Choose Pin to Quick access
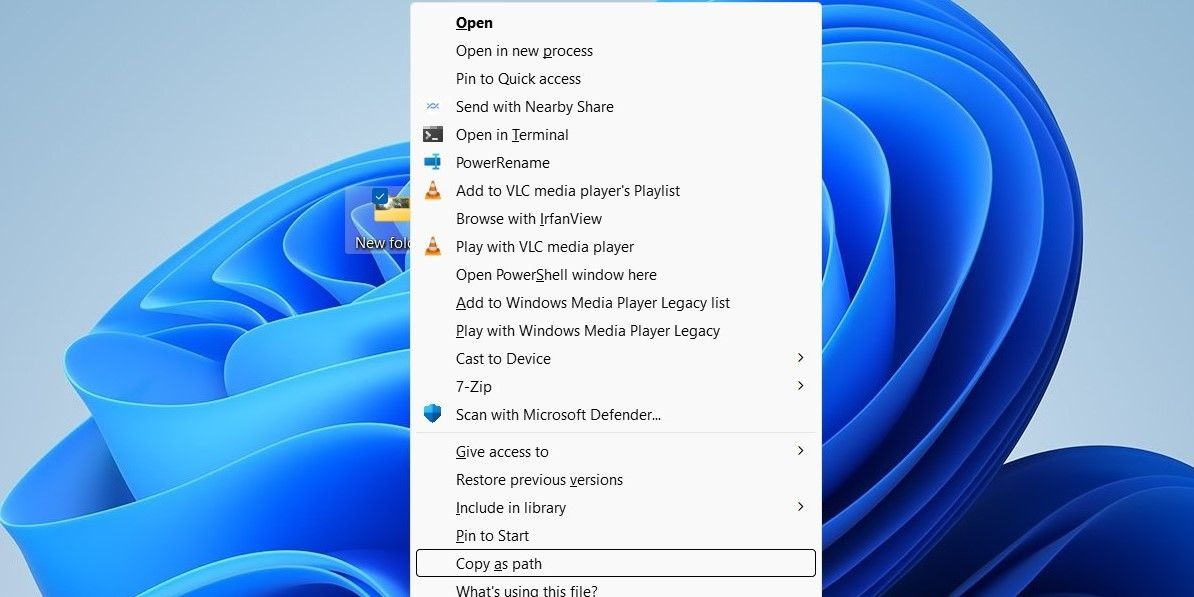This screenshot has width=1194, height=597. (x=616, y=78)
